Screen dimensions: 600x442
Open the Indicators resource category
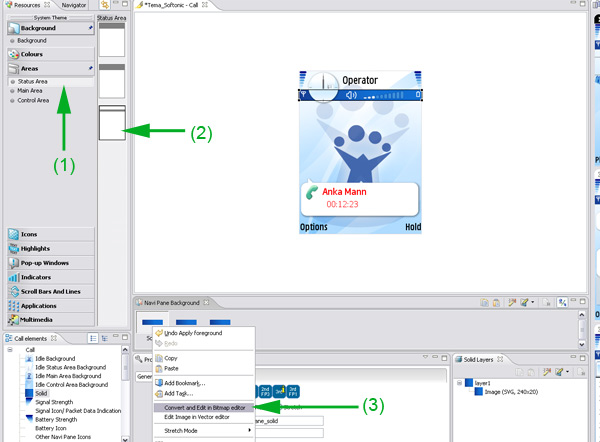click(x=41, y=277)
